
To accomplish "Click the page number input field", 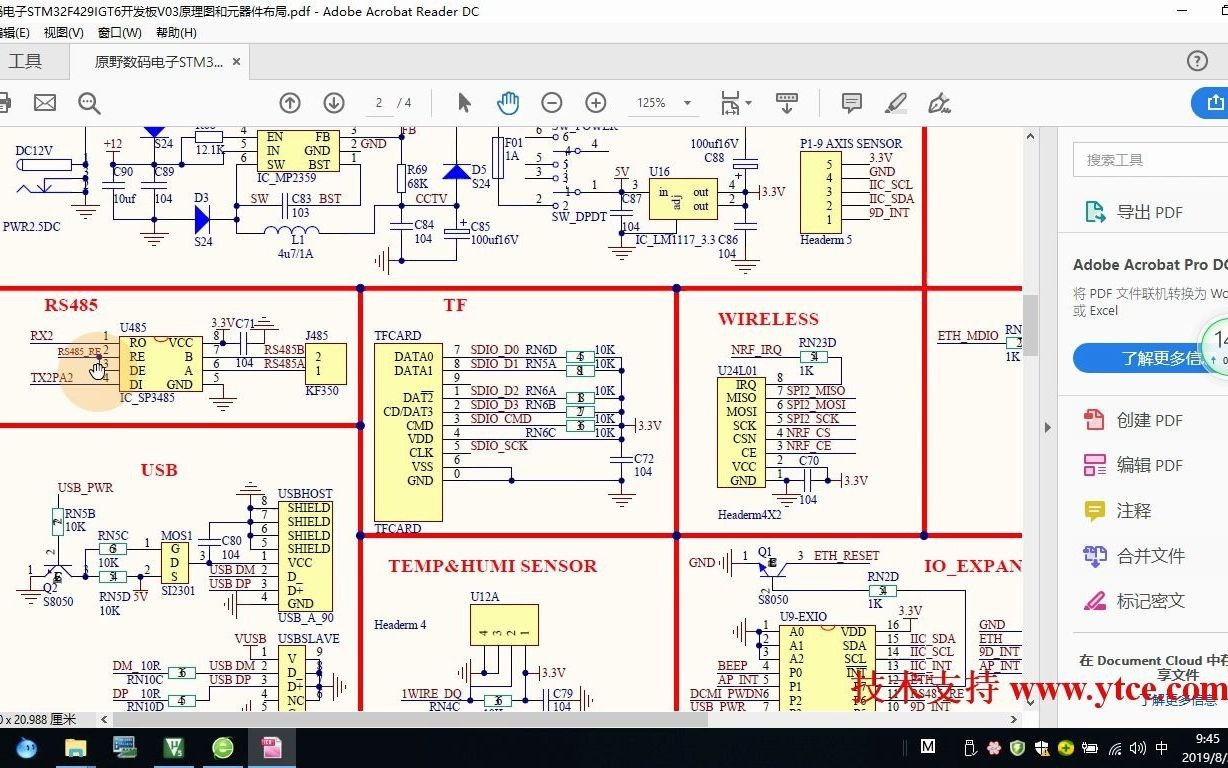I will pyautogui.click(x=378, y=102).
